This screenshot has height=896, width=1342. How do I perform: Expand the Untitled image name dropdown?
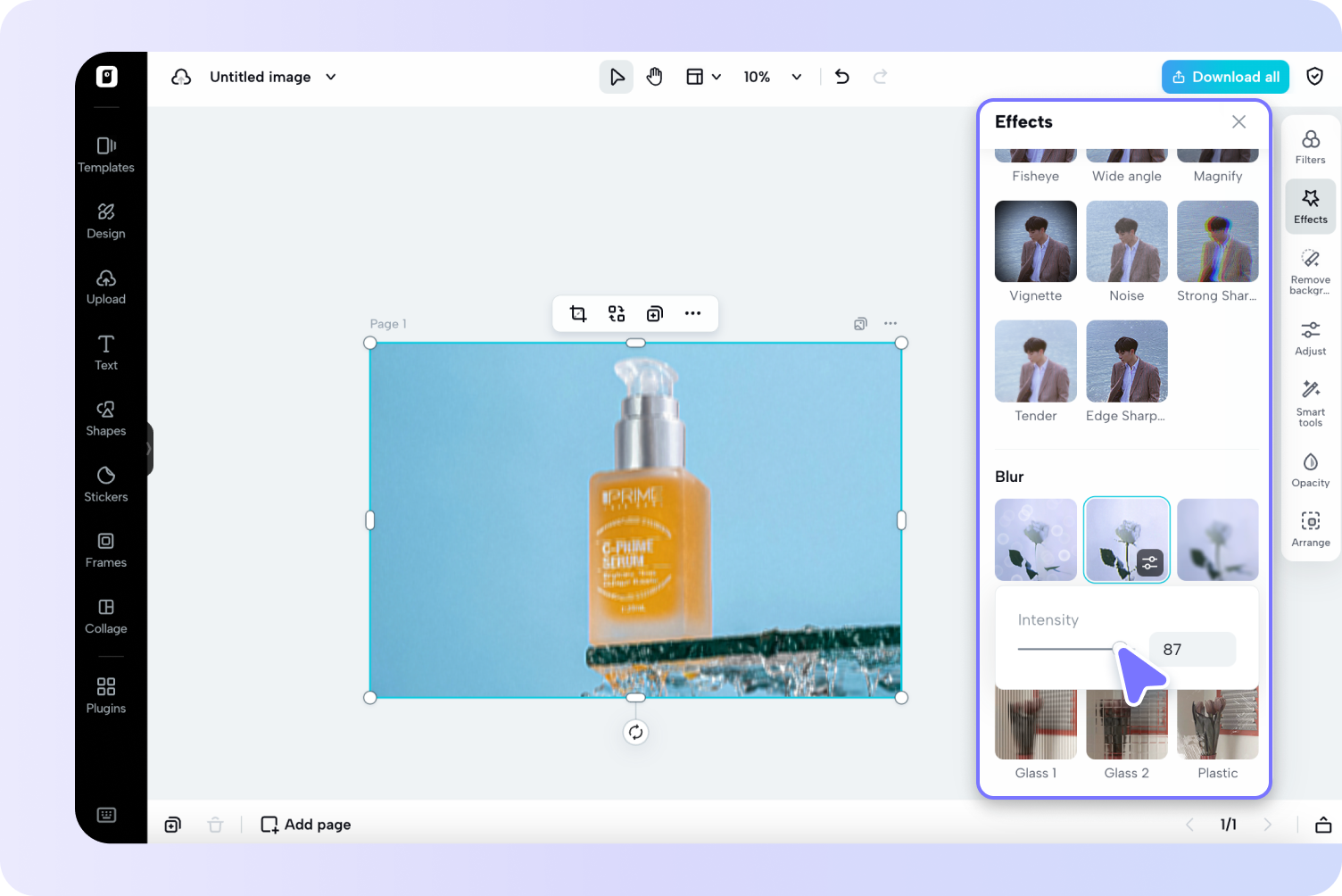pos(331,77)
